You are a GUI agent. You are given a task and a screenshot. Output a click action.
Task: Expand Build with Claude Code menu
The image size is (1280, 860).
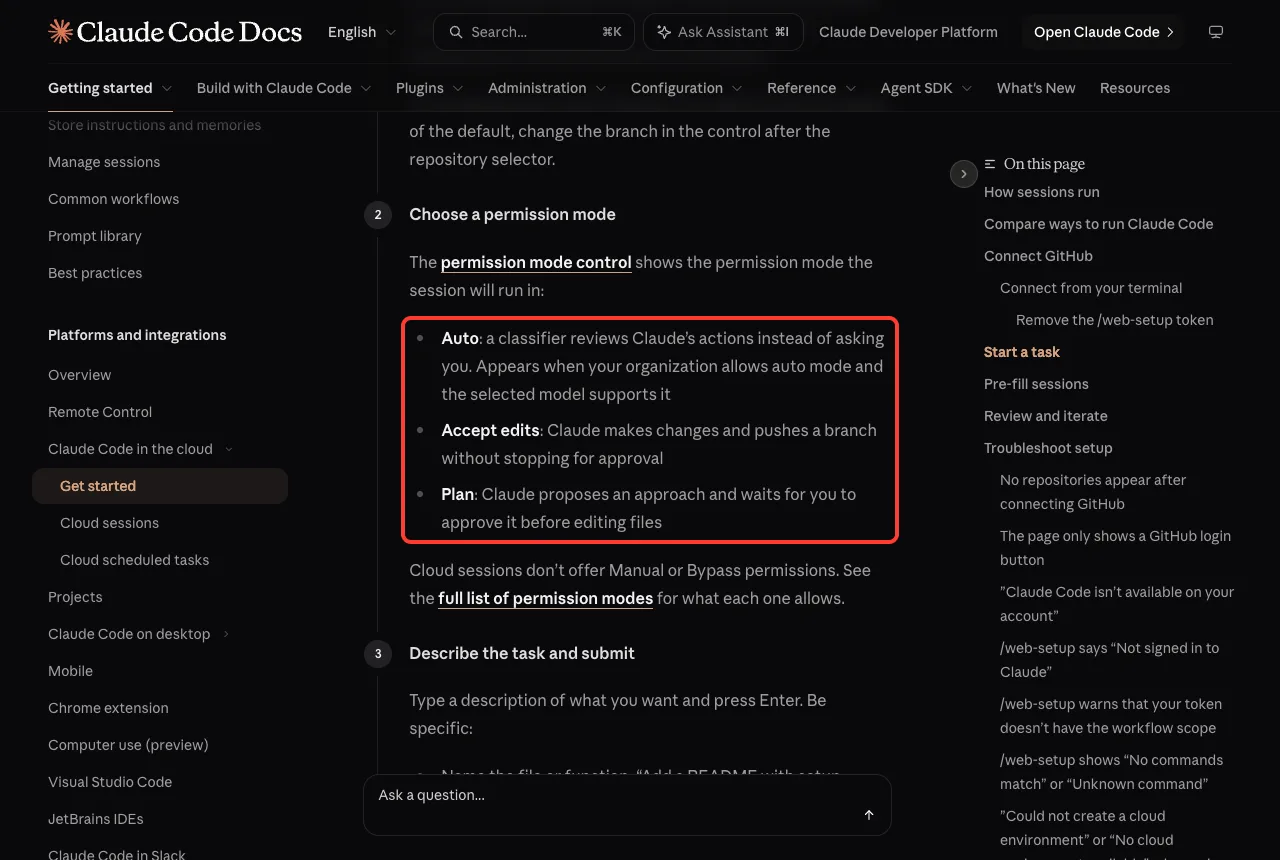point(284,88)
